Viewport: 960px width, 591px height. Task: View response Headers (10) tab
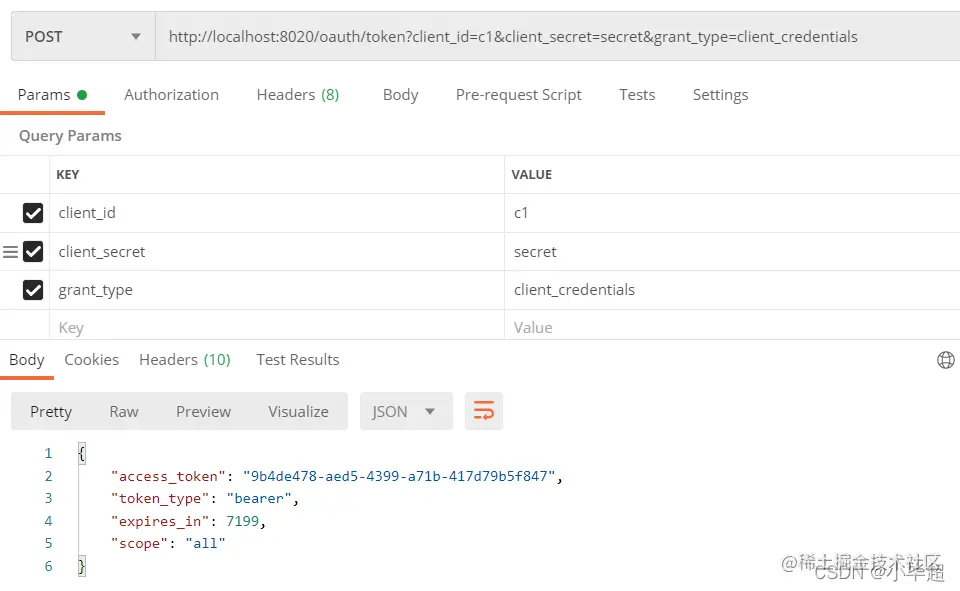[x=185, y=359]
